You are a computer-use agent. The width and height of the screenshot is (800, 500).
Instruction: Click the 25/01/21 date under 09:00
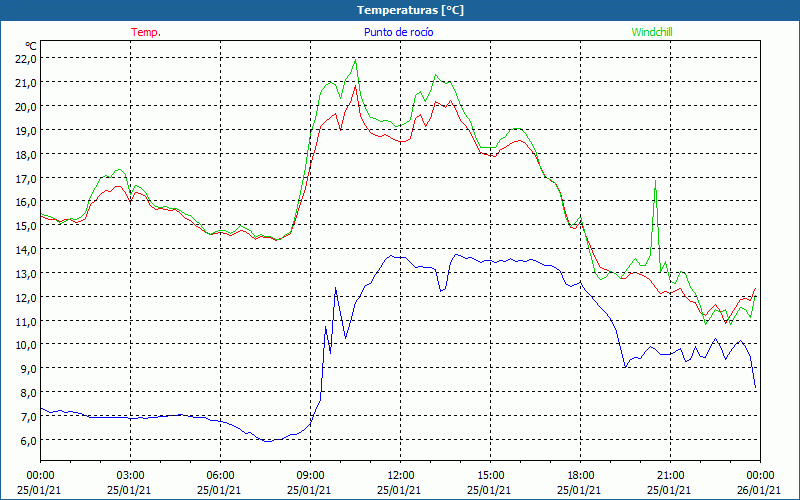pyautogui.click(x=309, y=490)
